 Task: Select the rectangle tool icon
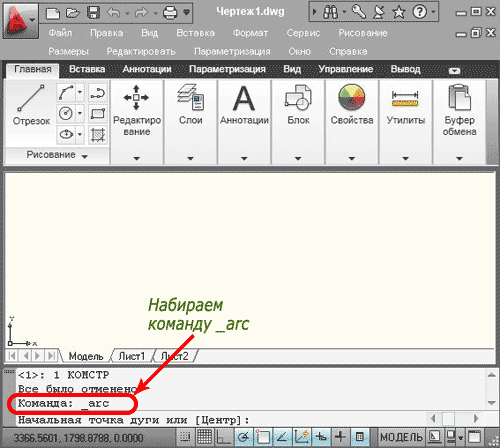coord(98,114)
